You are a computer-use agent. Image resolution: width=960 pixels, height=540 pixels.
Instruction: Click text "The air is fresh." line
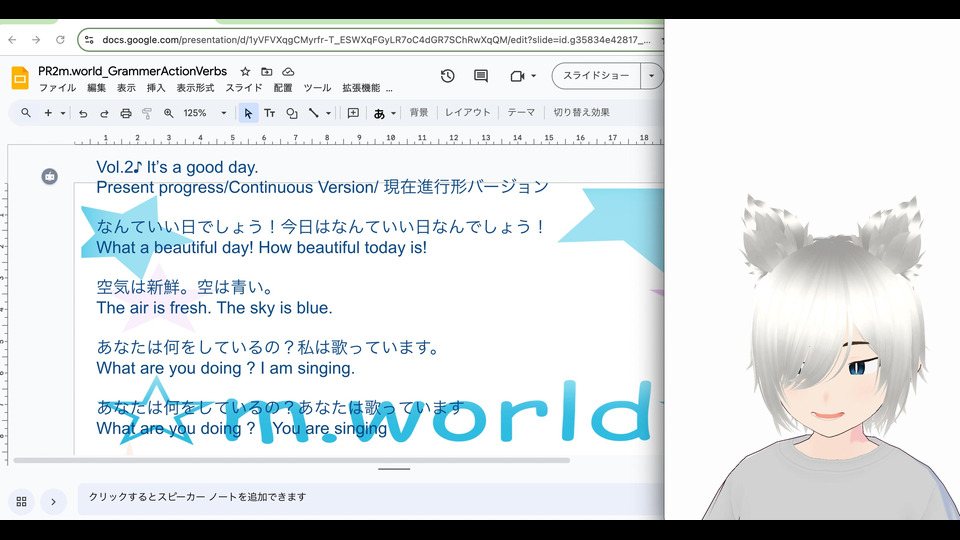[154, 308]
